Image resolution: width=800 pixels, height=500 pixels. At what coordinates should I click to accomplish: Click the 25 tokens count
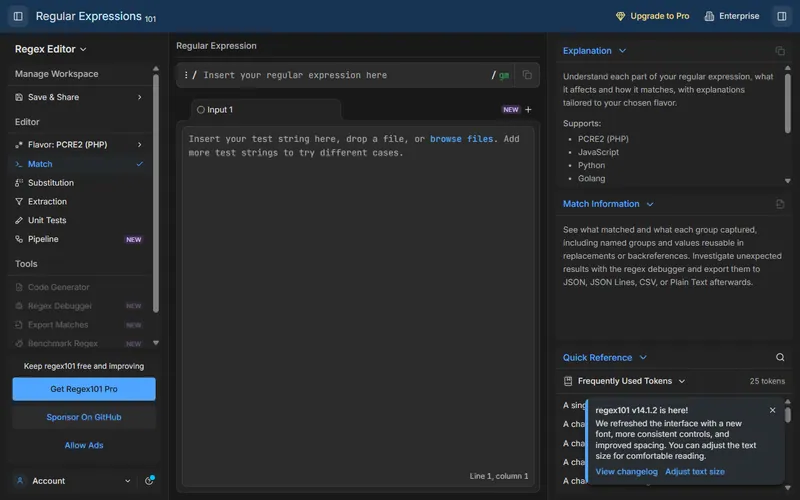pos(767,381)
